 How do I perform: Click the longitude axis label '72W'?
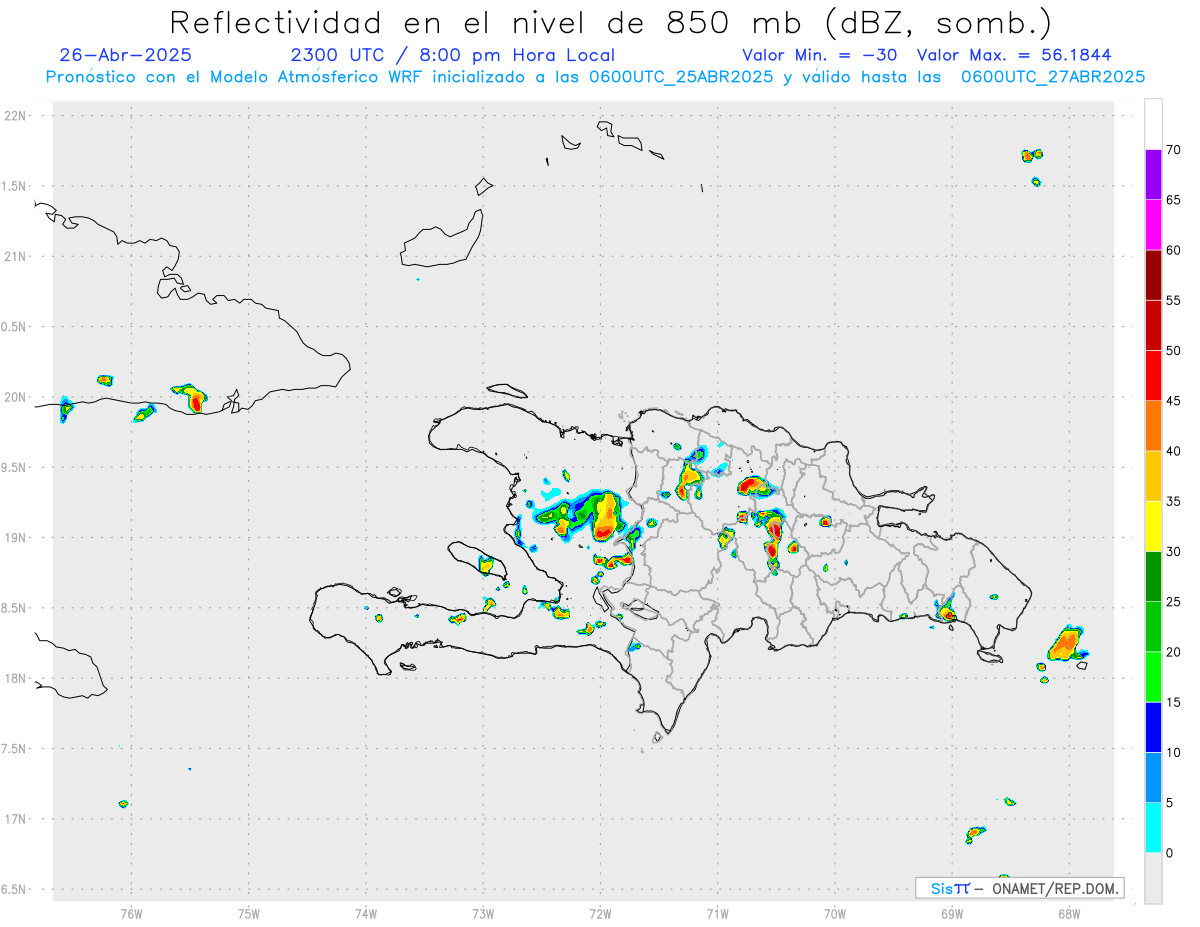[x=600, y=914]
